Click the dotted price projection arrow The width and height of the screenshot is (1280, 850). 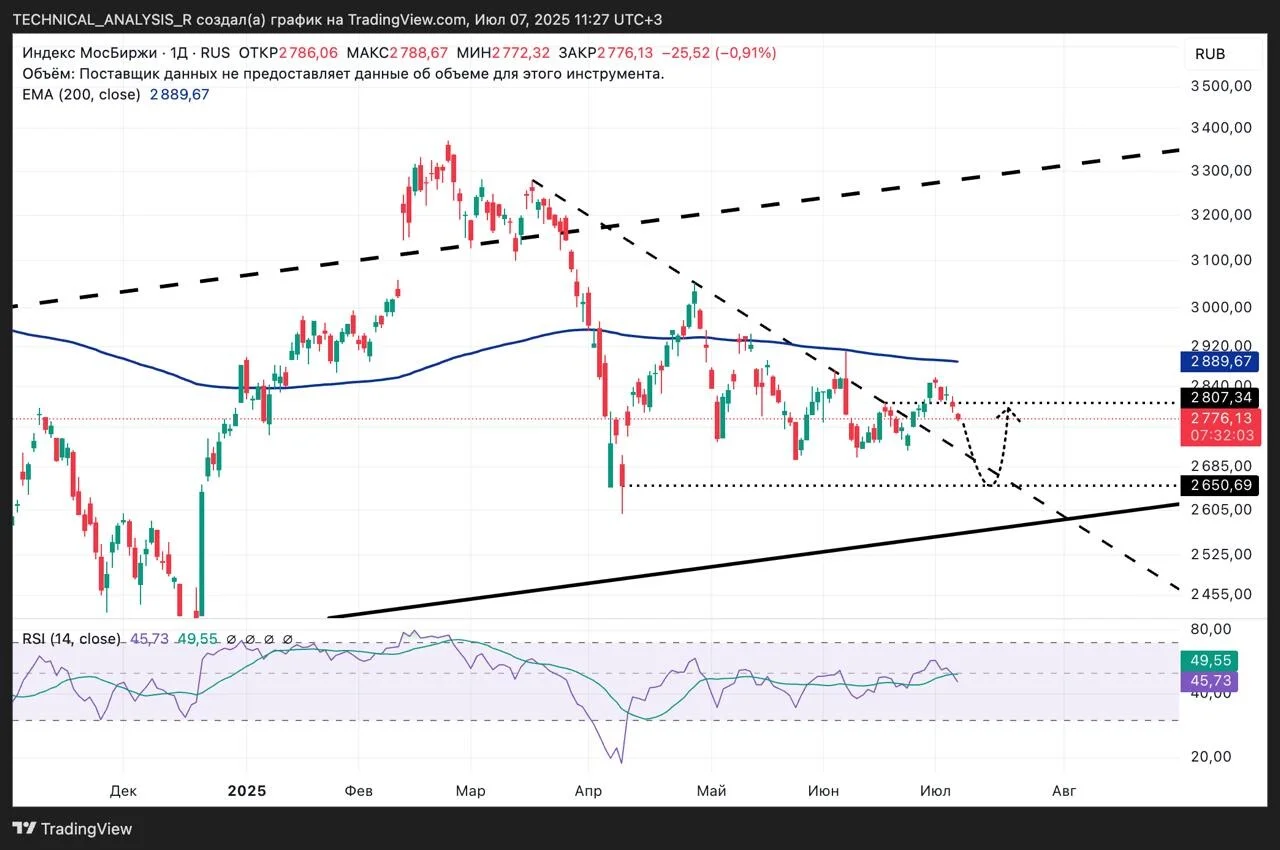[989, 446]
